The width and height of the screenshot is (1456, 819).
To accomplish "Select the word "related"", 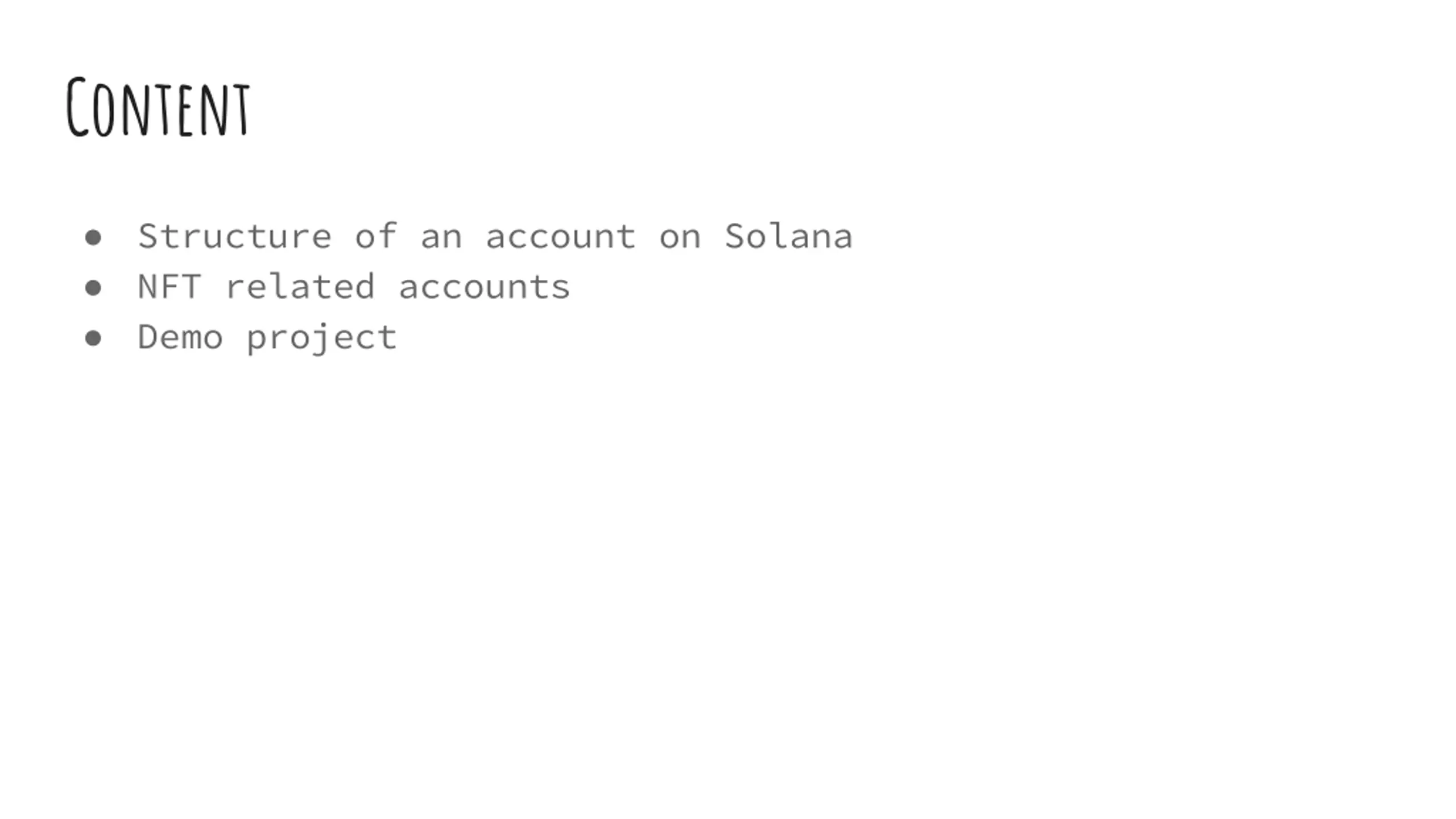I will coord(300,287).
